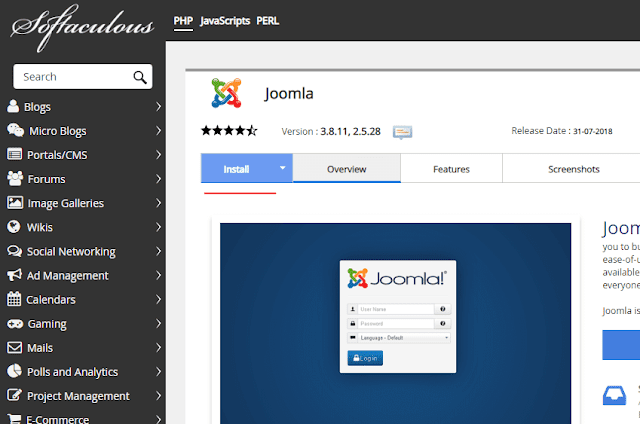The height and width of the screenshot is (424, 640).
Task: Click the Polls and Analytics pie chart icon
Action: pos(14,371)
